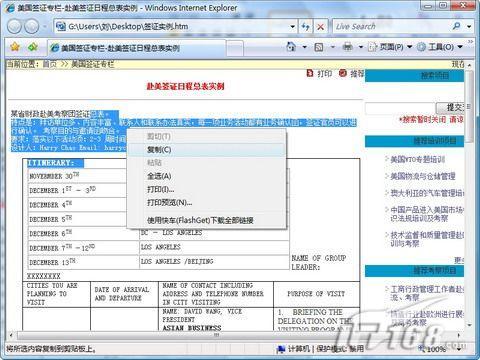Open the 页面(P) menu
The width and height of the screenshot is (480, 360).
coord(391,47)
